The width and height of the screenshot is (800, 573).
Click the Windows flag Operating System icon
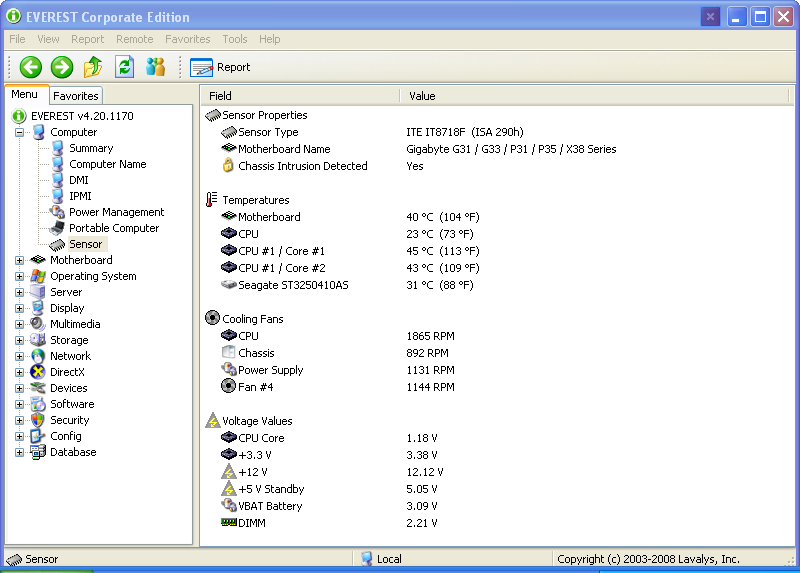38,276
